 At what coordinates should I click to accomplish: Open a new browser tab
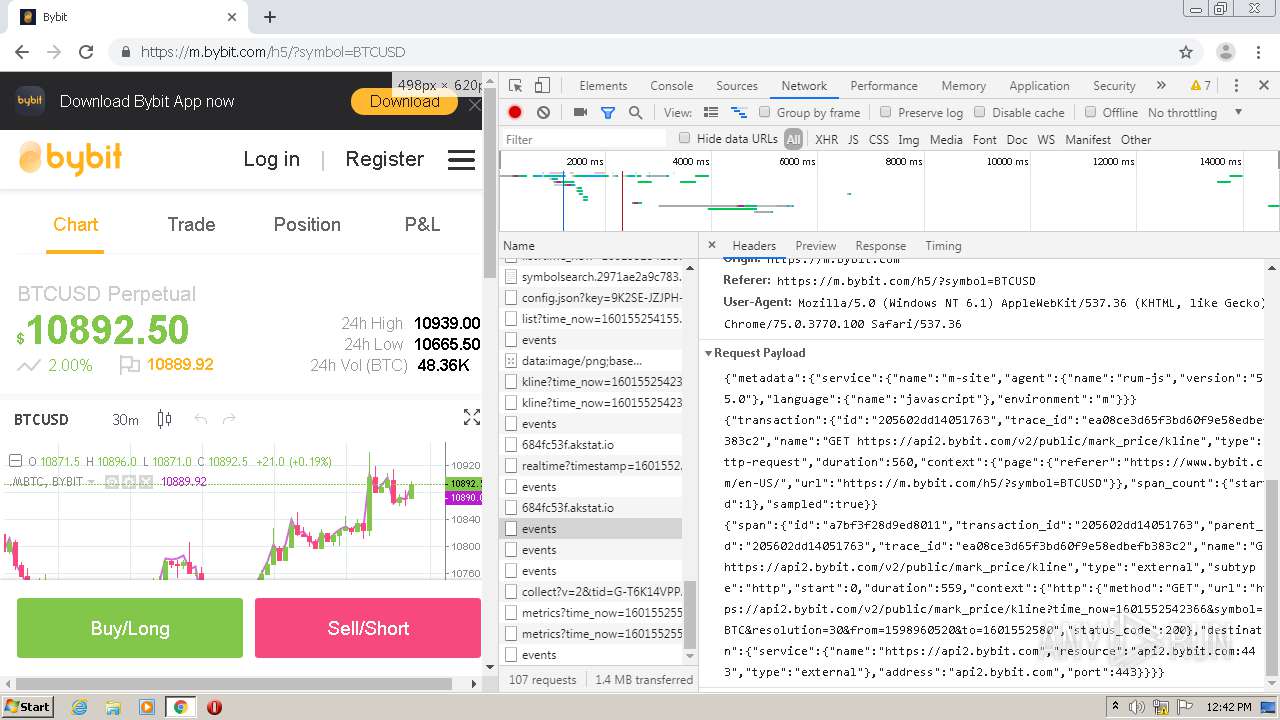270,17
